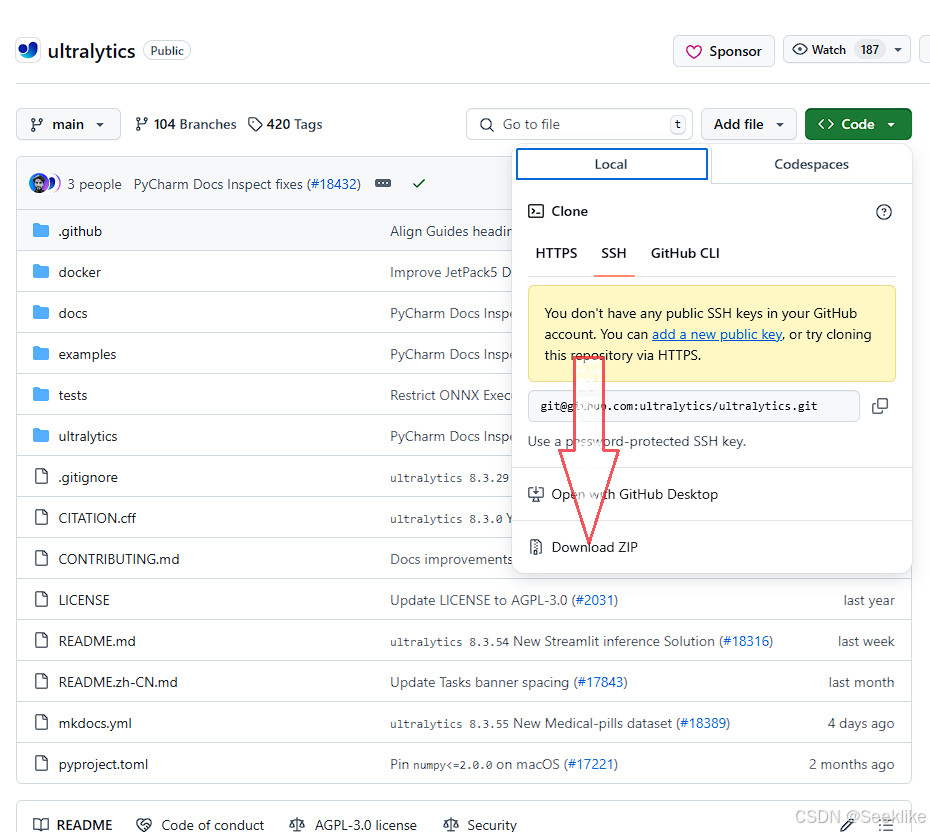Open the pyproject.toml file
The width and height of the screenshot is (930, 832).
[103, 764]
